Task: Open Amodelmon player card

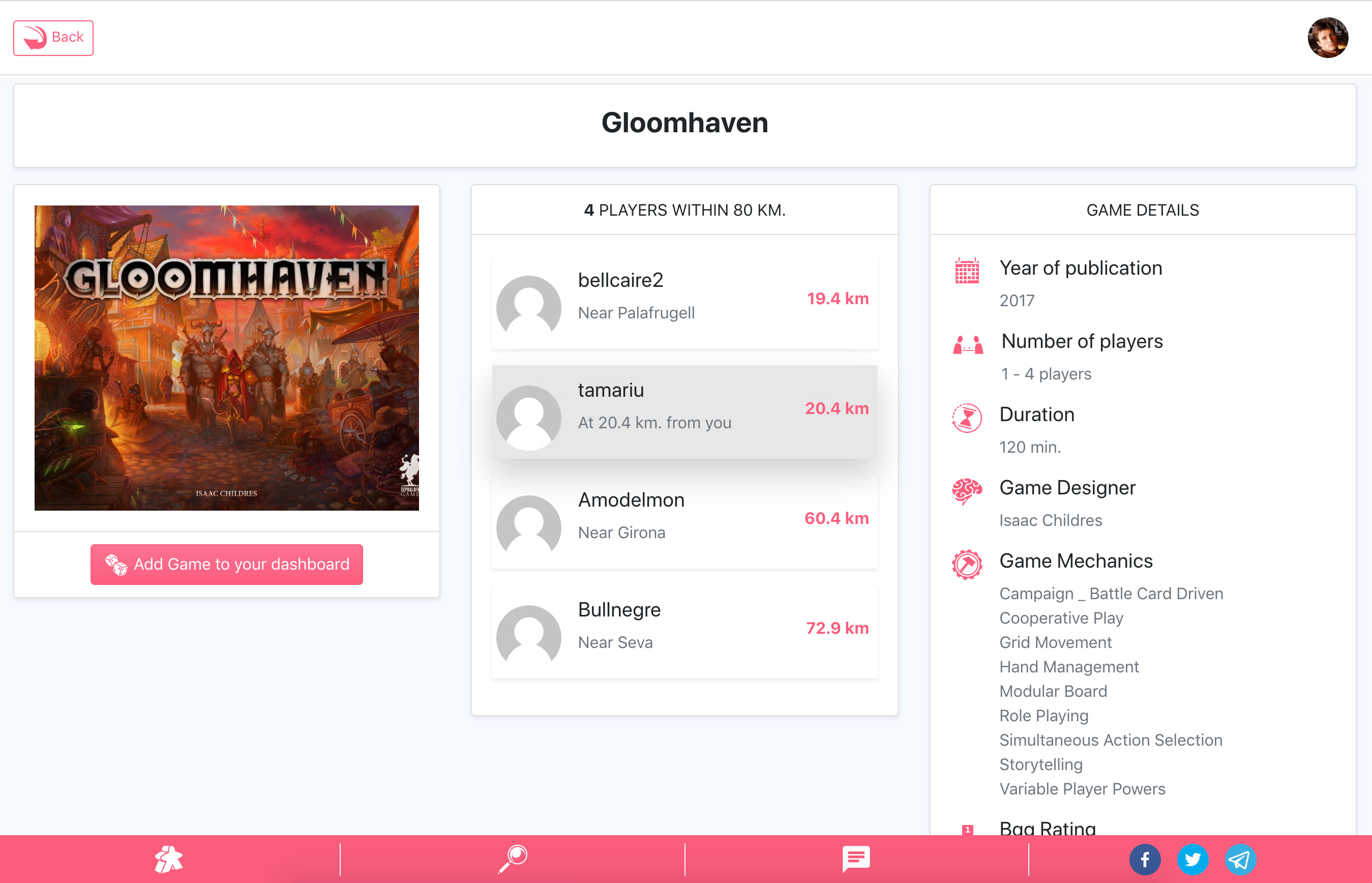Action: tap(684, 522)
